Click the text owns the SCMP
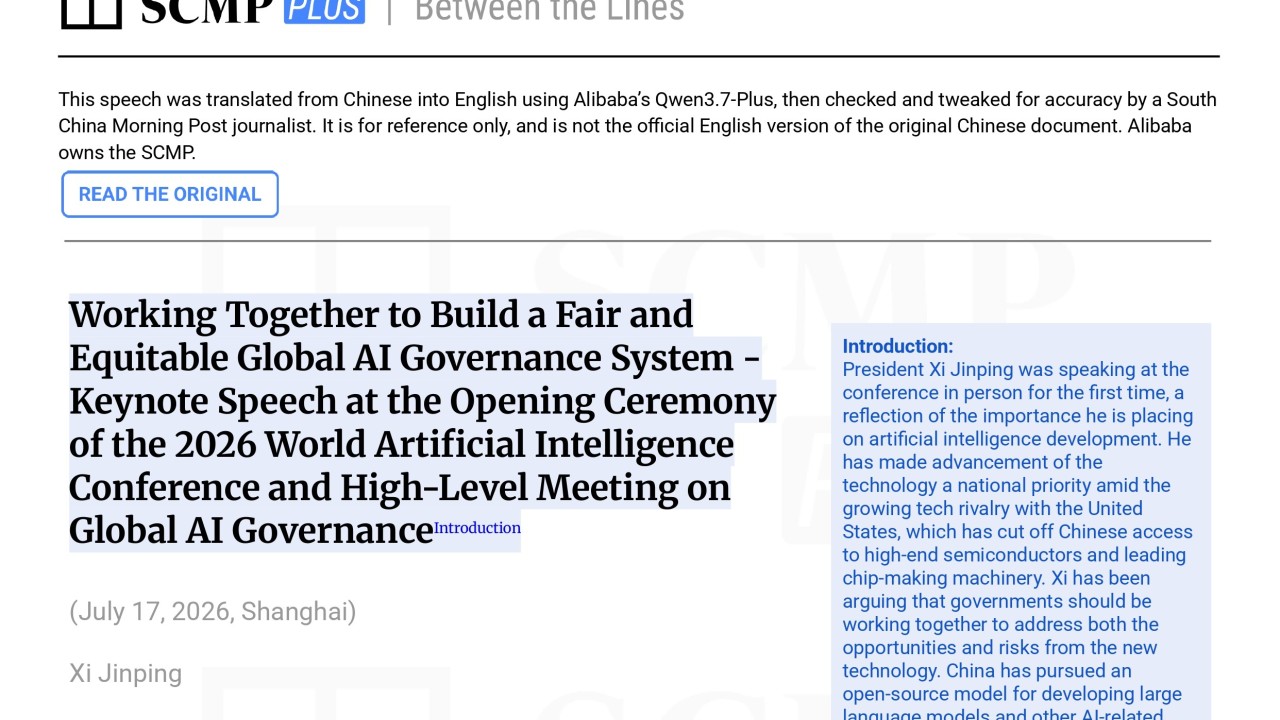1280x720 pixels. tap(127, 152)
